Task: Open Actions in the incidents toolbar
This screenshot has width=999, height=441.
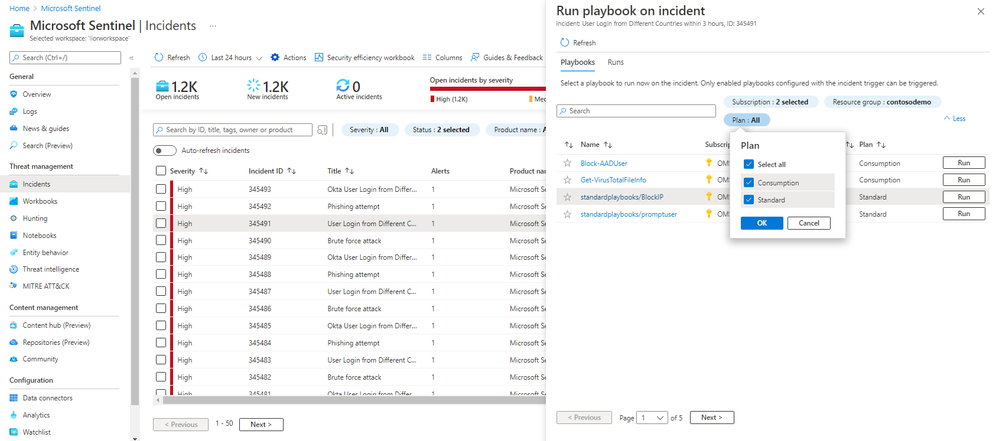Action: tap(288, 58)
